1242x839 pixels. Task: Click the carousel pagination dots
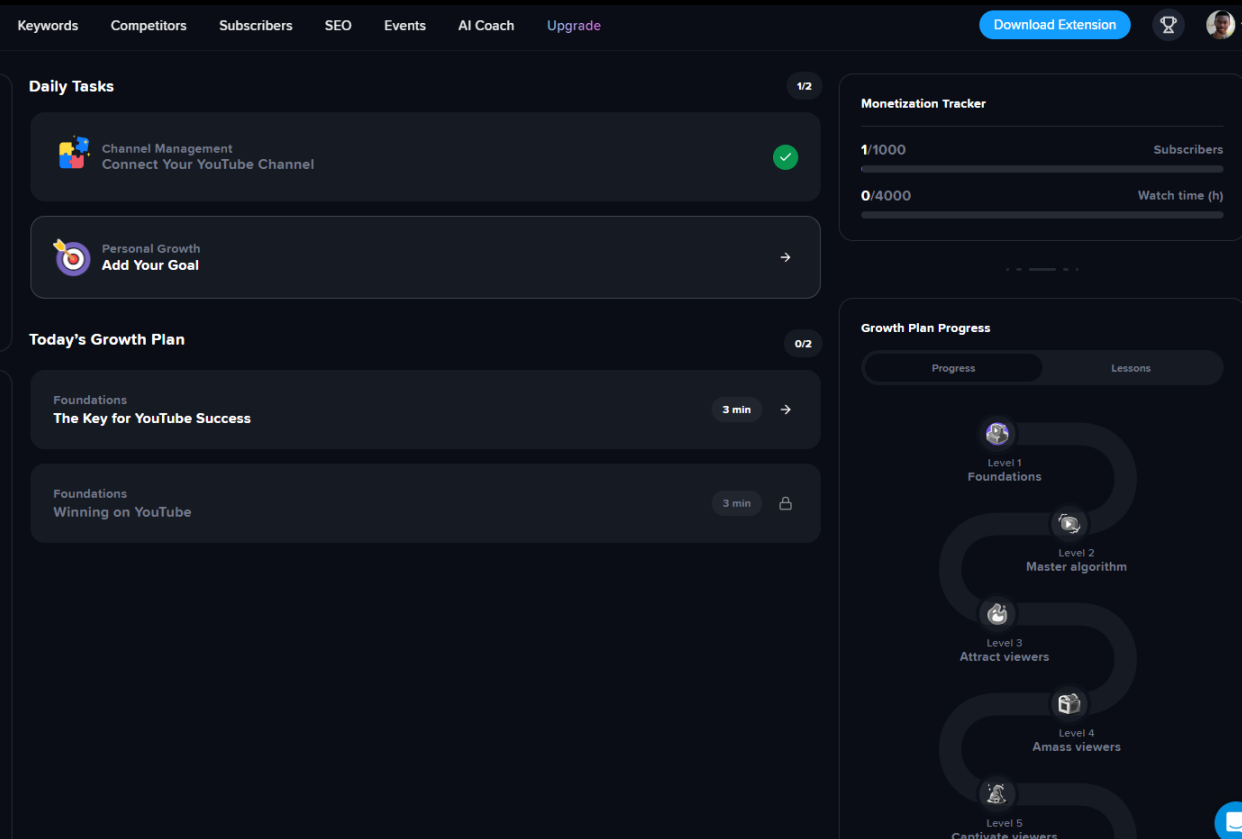pos(1042,269)
